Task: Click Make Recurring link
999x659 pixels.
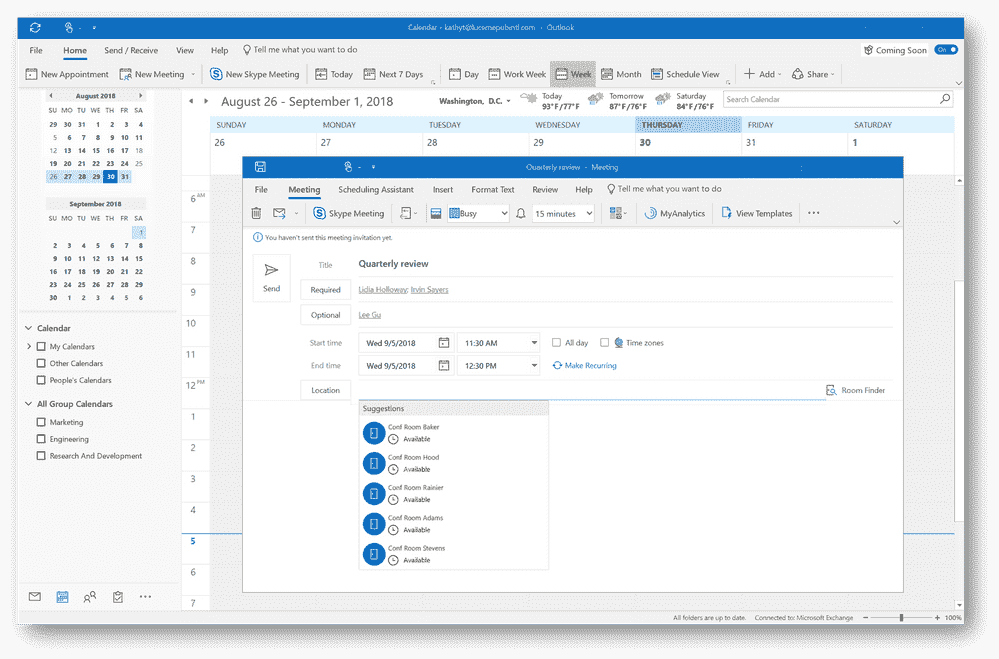Action: coord(584,366)
